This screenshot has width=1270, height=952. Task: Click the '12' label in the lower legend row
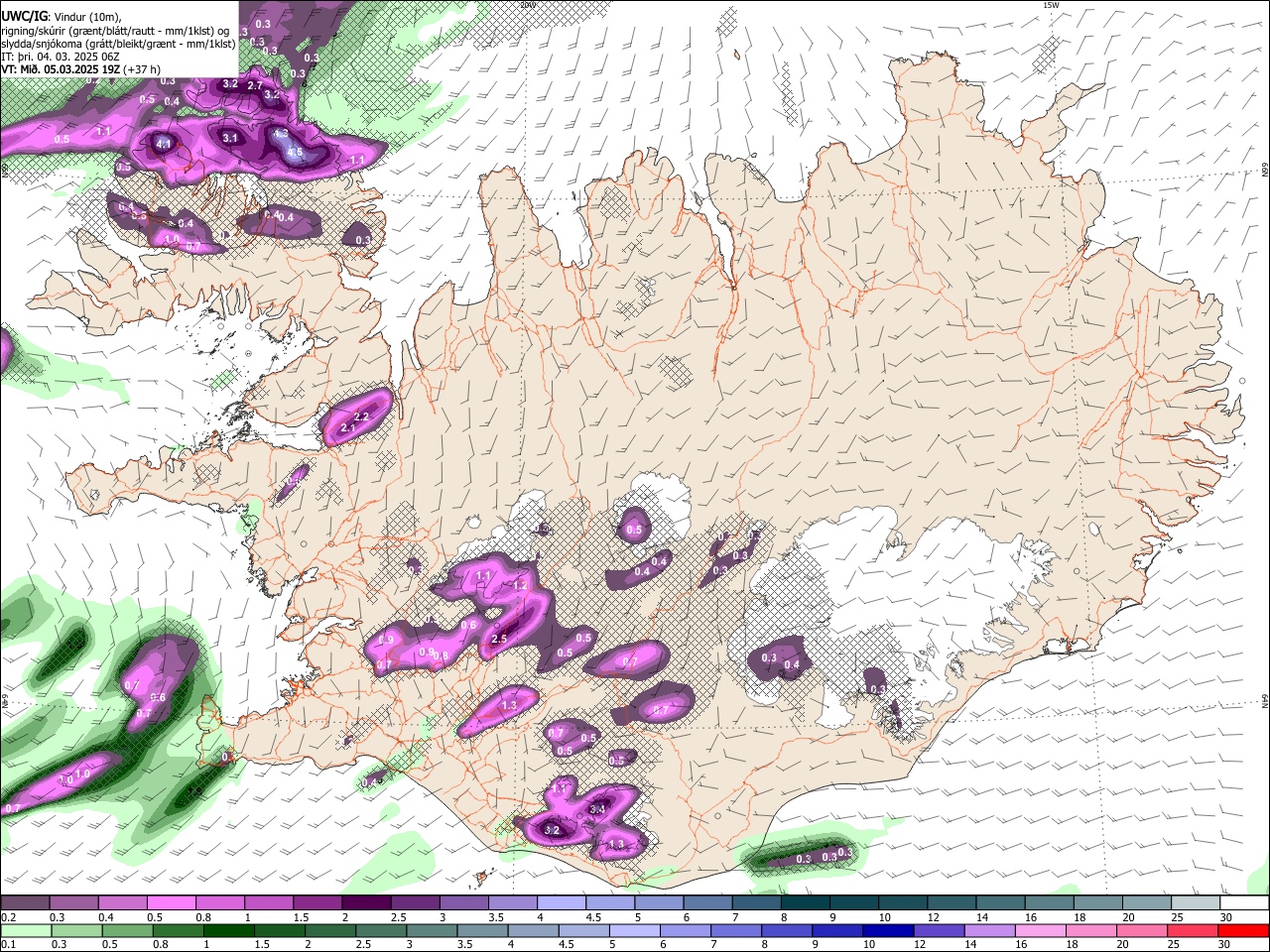[919, 945]
